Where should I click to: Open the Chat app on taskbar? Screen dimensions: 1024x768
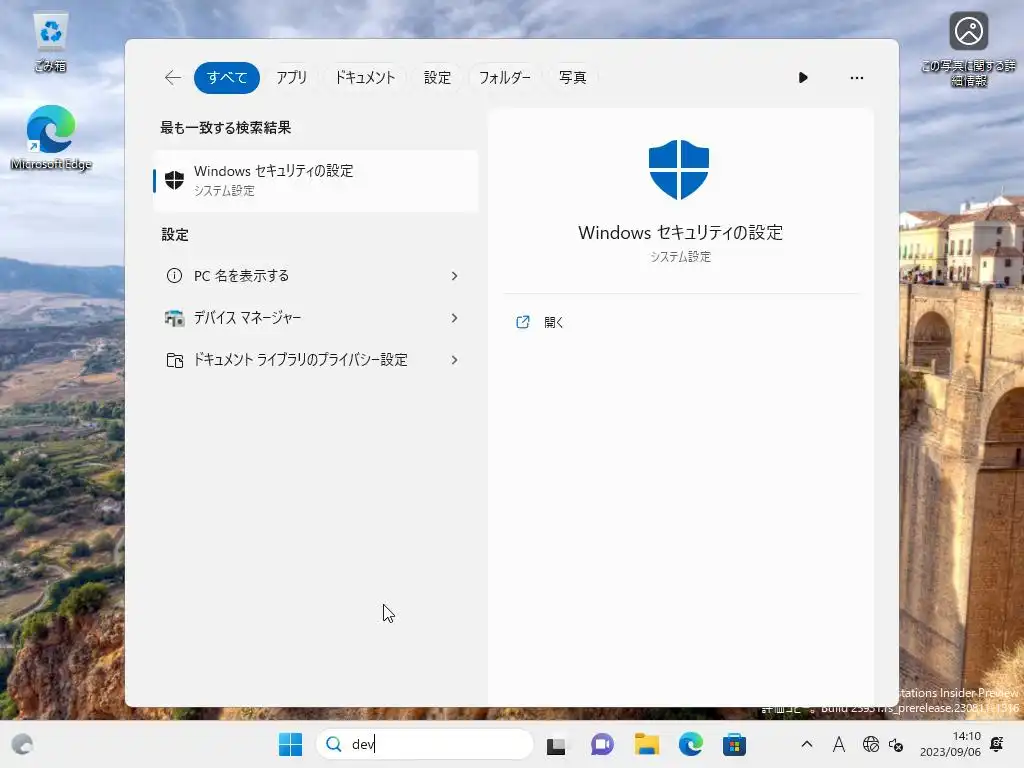click(601, 744)
